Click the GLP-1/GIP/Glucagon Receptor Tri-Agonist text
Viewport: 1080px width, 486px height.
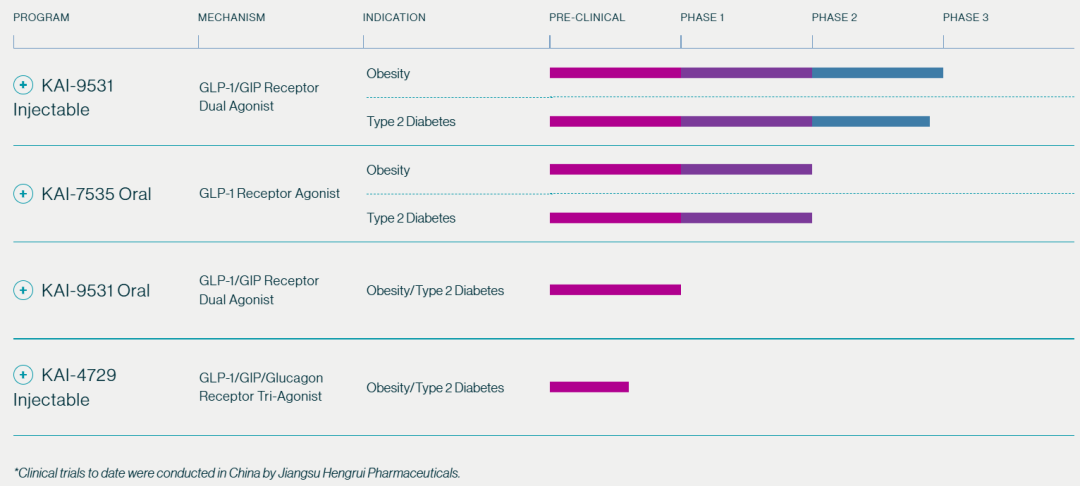[x=261, y=387]
